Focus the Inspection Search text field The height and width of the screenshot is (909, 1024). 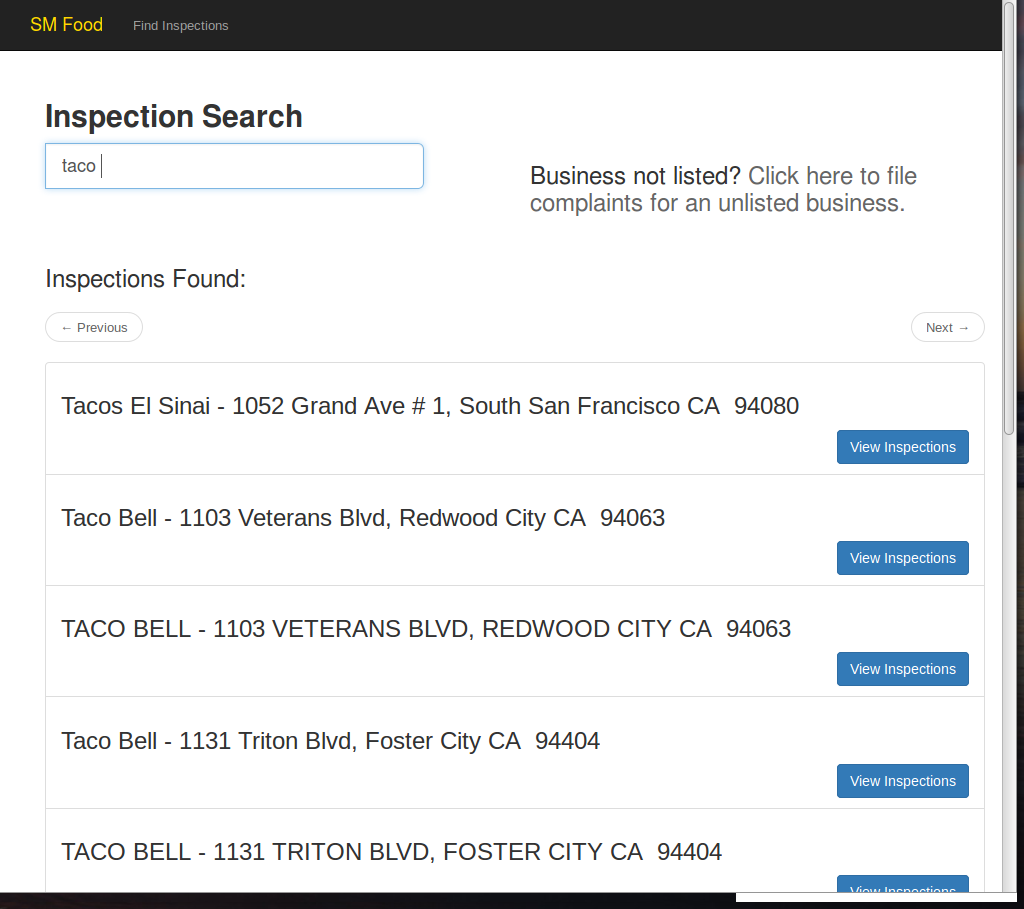(234, 166)
